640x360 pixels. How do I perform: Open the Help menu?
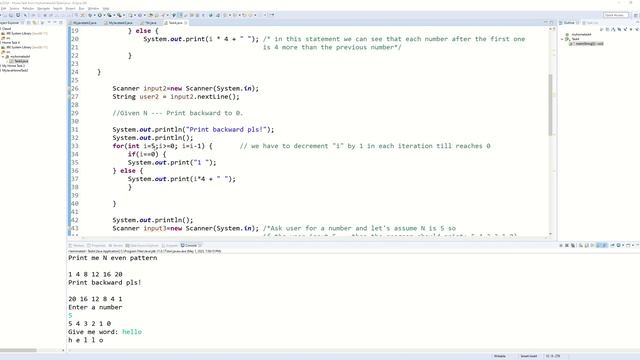tap(106, 8)
